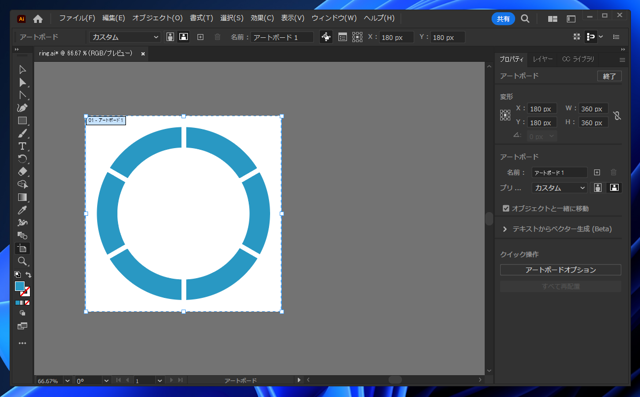Open artboard number dropdown in status bar
The image size is (640, 397).
pos(160,381)
